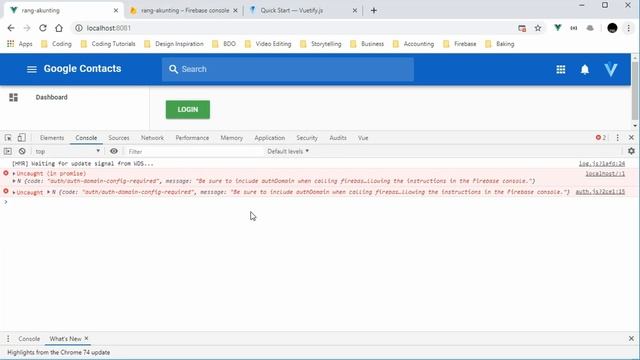Bookmark page with star icon
640x360 pixels.
tap(538, 28)
